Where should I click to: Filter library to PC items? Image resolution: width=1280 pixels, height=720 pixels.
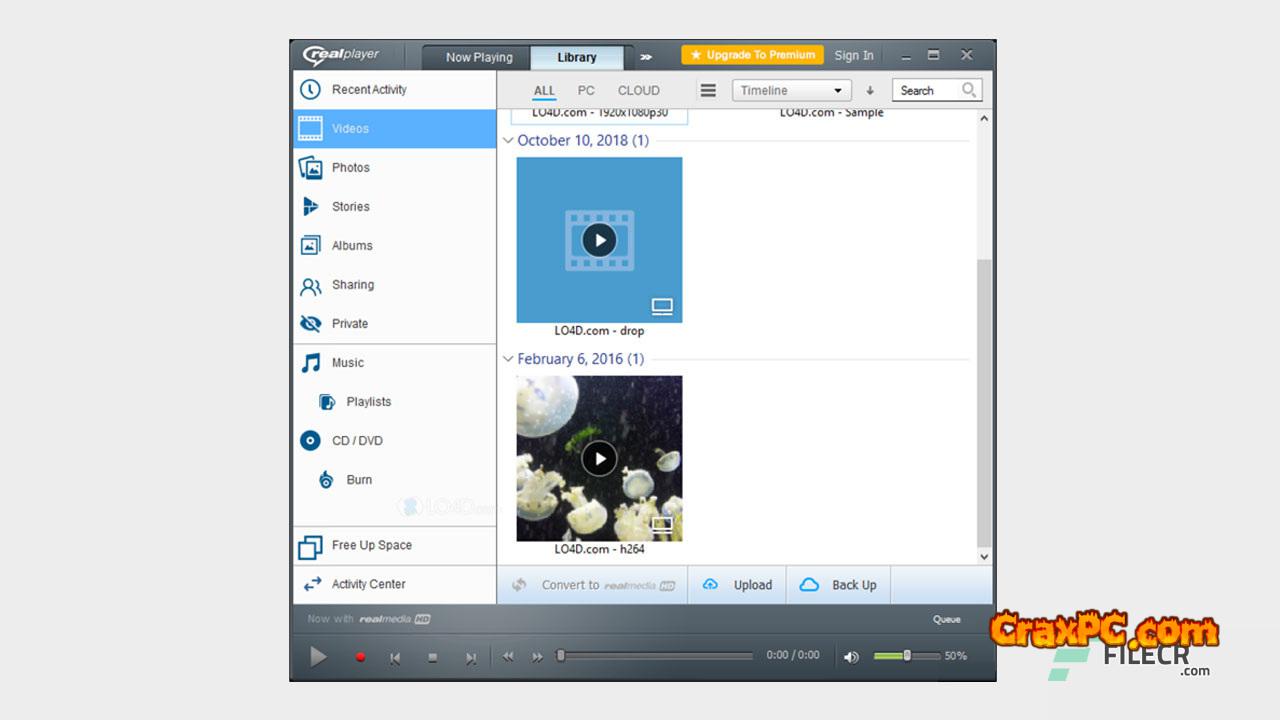click(x=586, y=90)
